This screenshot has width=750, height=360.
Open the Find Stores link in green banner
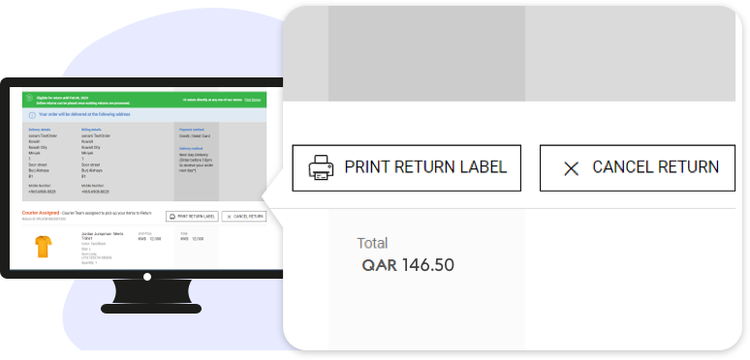coord(253,100)
